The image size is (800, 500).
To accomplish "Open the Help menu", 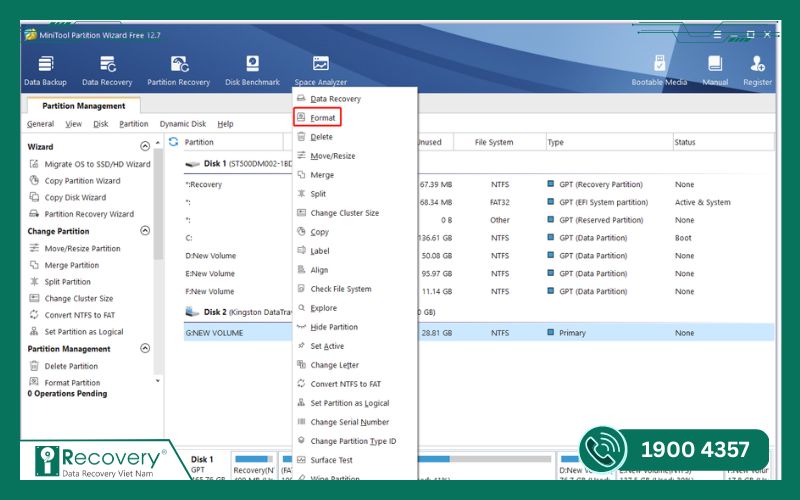I will tap(225, 124).
